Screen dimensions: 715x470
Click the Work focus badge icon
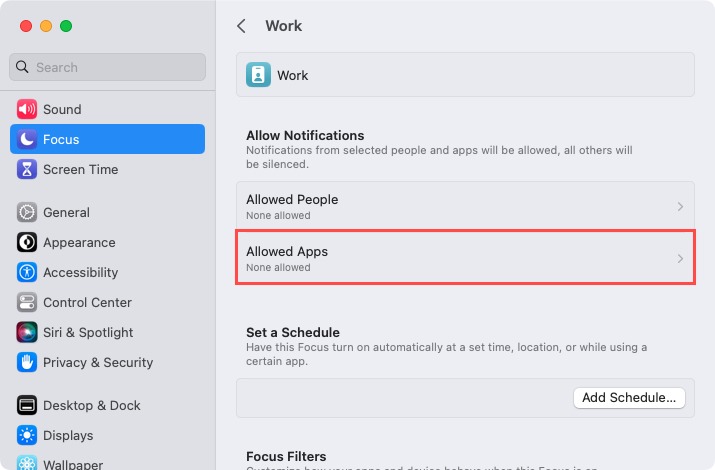(258, 75)
